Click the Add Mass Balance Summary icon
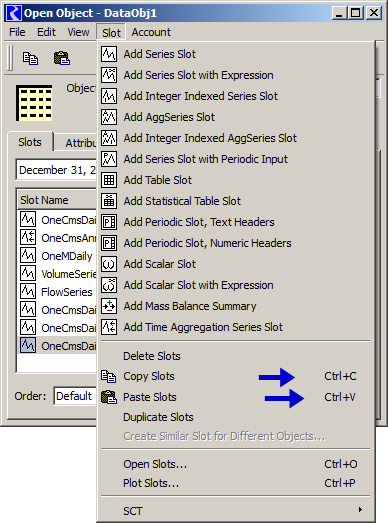 click(x=109, y=306)
